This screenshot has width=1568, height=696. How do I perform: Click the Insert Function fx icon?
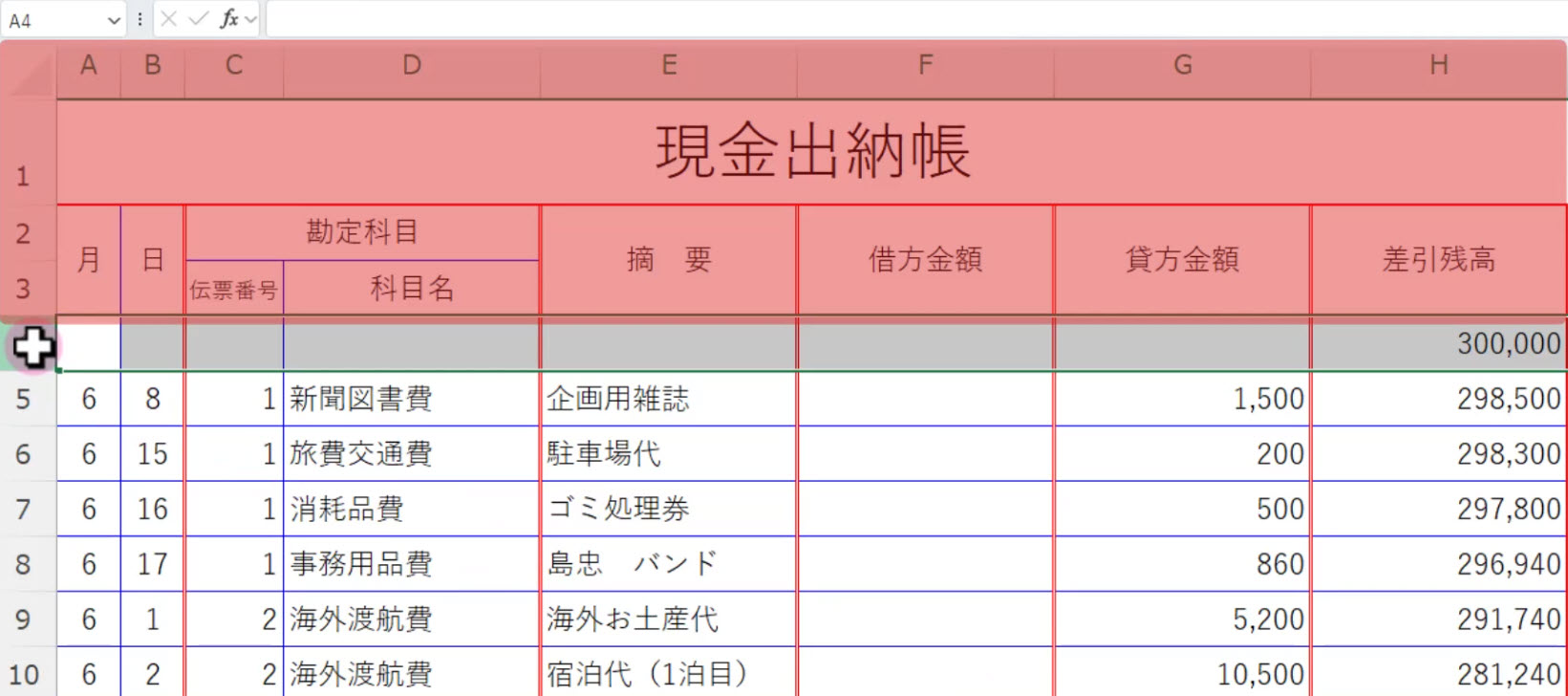[x=228, y=19]
